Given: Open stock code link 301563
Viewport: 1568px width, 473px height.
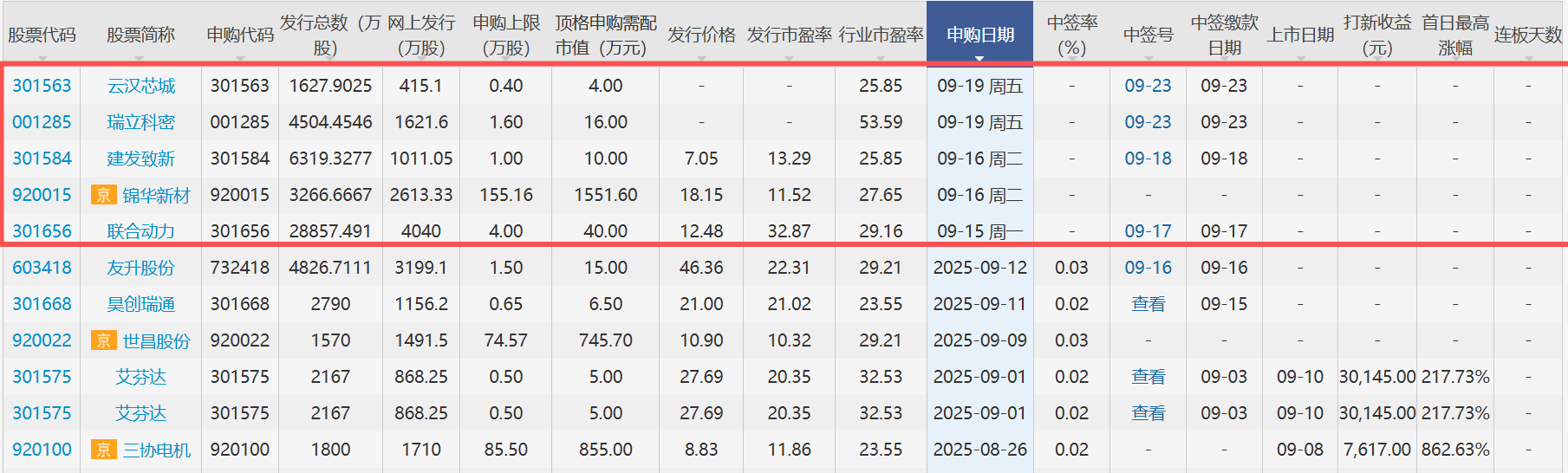Looking at the screenshot, I should point(42,86).
